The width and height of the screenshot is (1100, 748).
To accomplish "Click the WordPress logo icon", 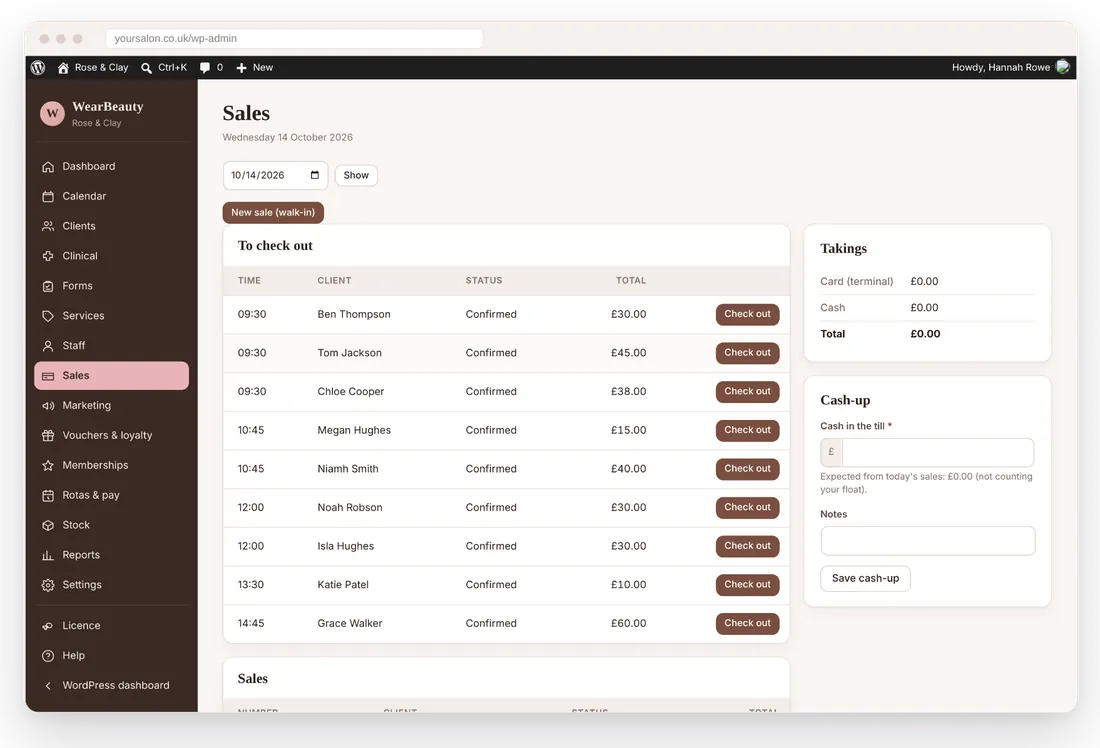I will click(x=38, y=67).
